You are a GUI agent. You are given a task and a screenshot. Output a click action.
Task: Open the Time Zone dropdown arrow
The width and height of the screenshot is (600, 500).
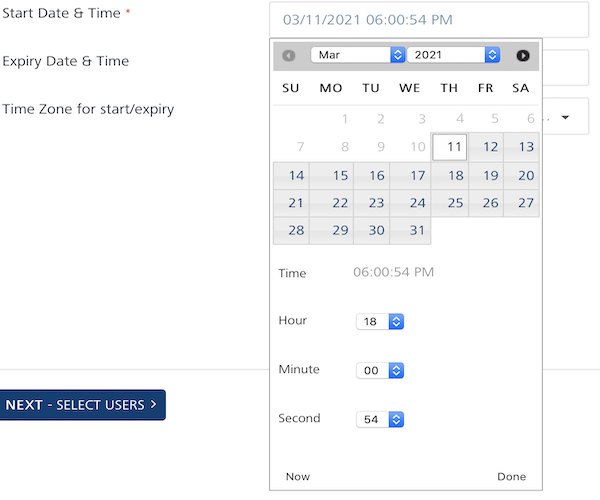point(566,117)
